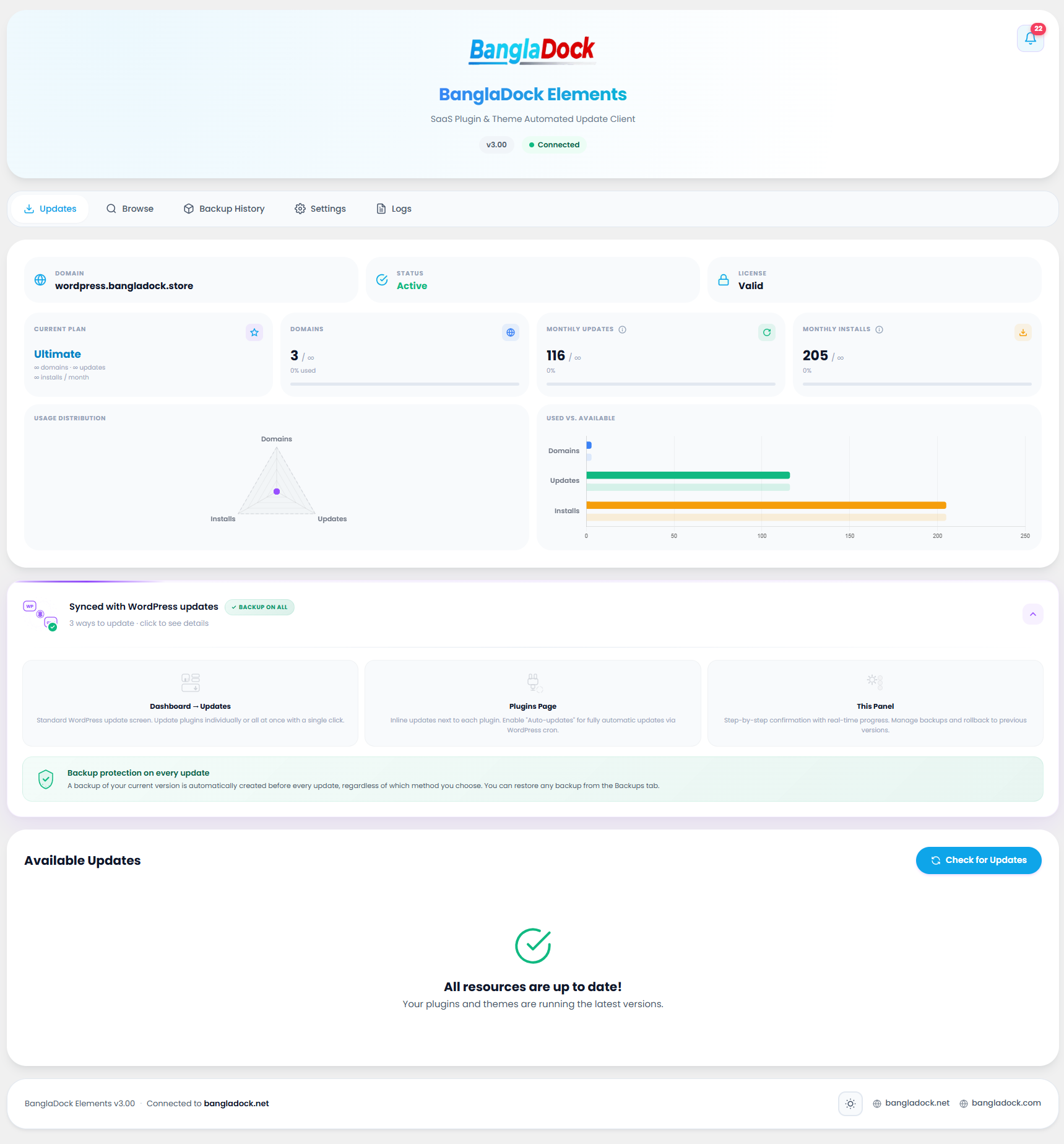Click the Synced with WordPress updates header
This screenshot has height=1144, width=1064.
[x=144, y=607]
